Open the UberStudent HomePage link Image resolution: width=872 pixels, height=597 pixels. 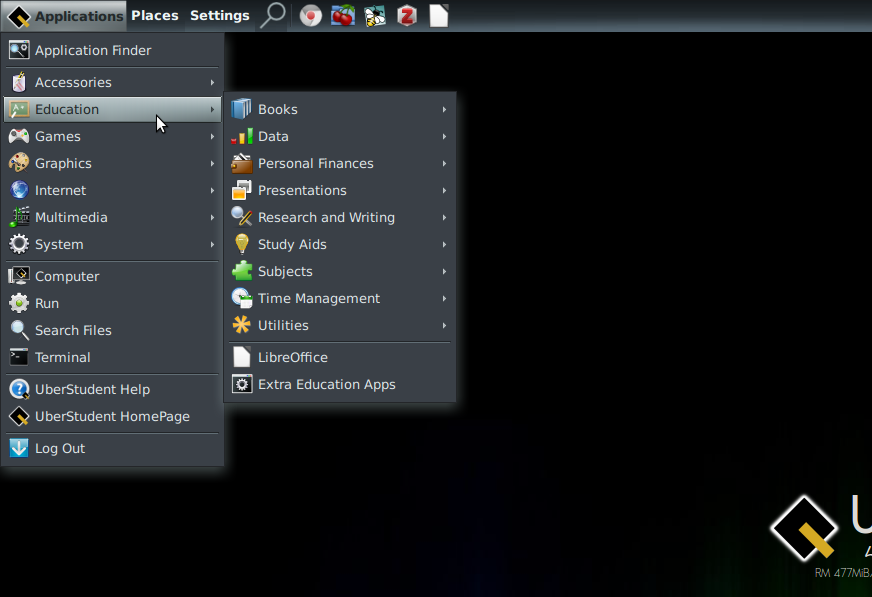[112, 416]
